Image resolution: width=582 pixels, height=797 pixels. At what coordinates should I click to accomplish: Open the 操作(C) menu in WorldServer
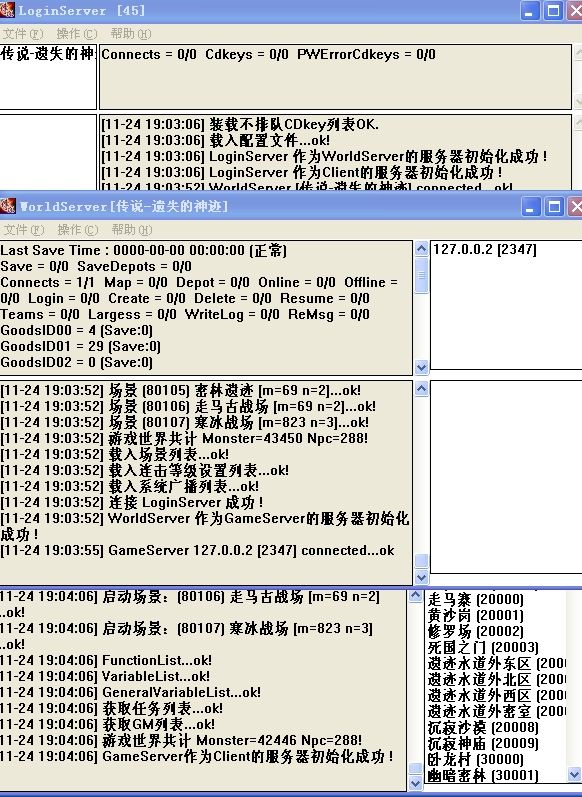coord(78,230)
